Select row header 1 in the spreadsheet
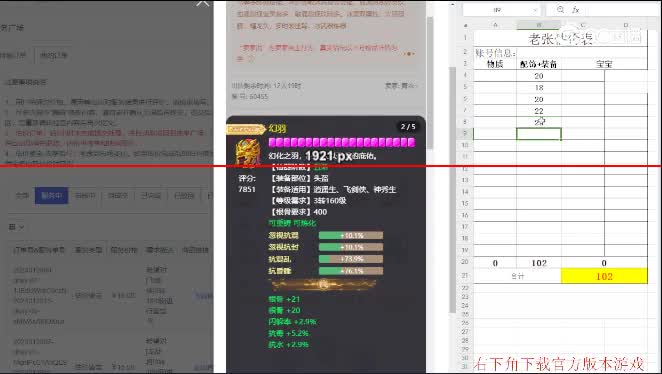This screenshot has width=662, height=374. [466, 38]
